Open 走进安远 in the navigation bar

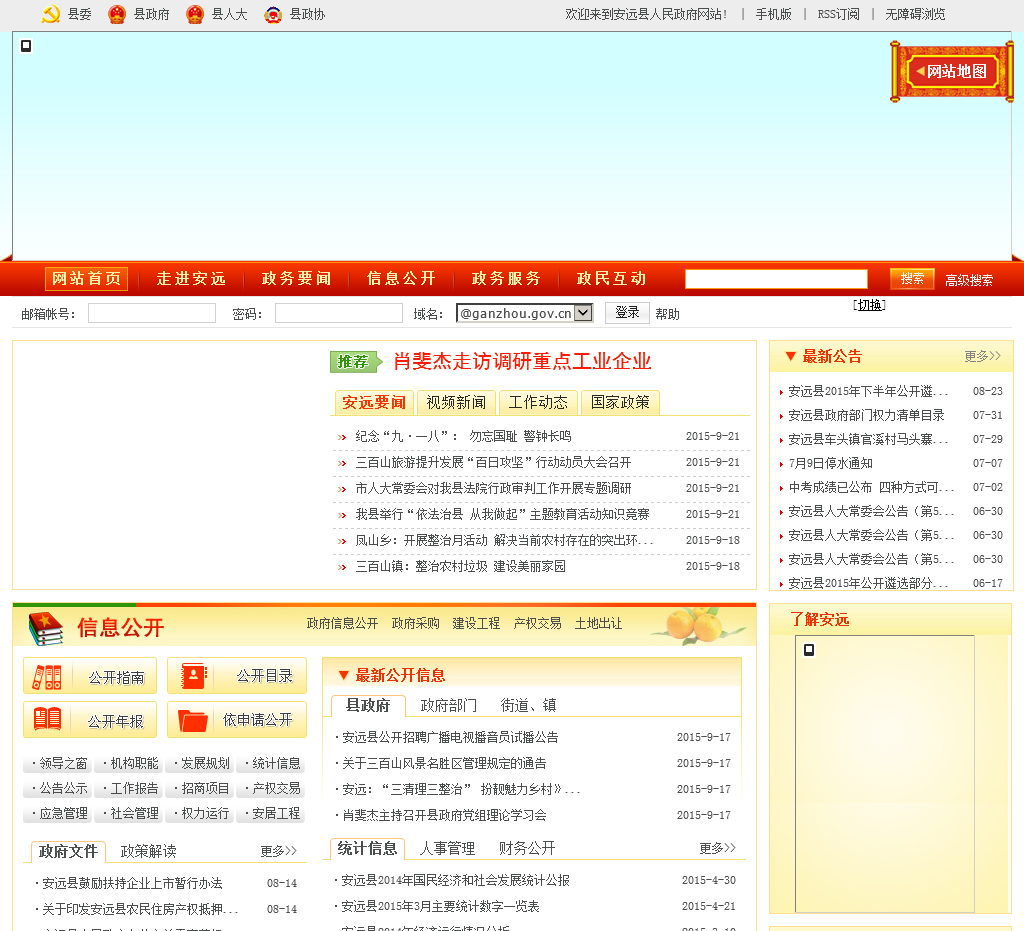coord(191,279)
